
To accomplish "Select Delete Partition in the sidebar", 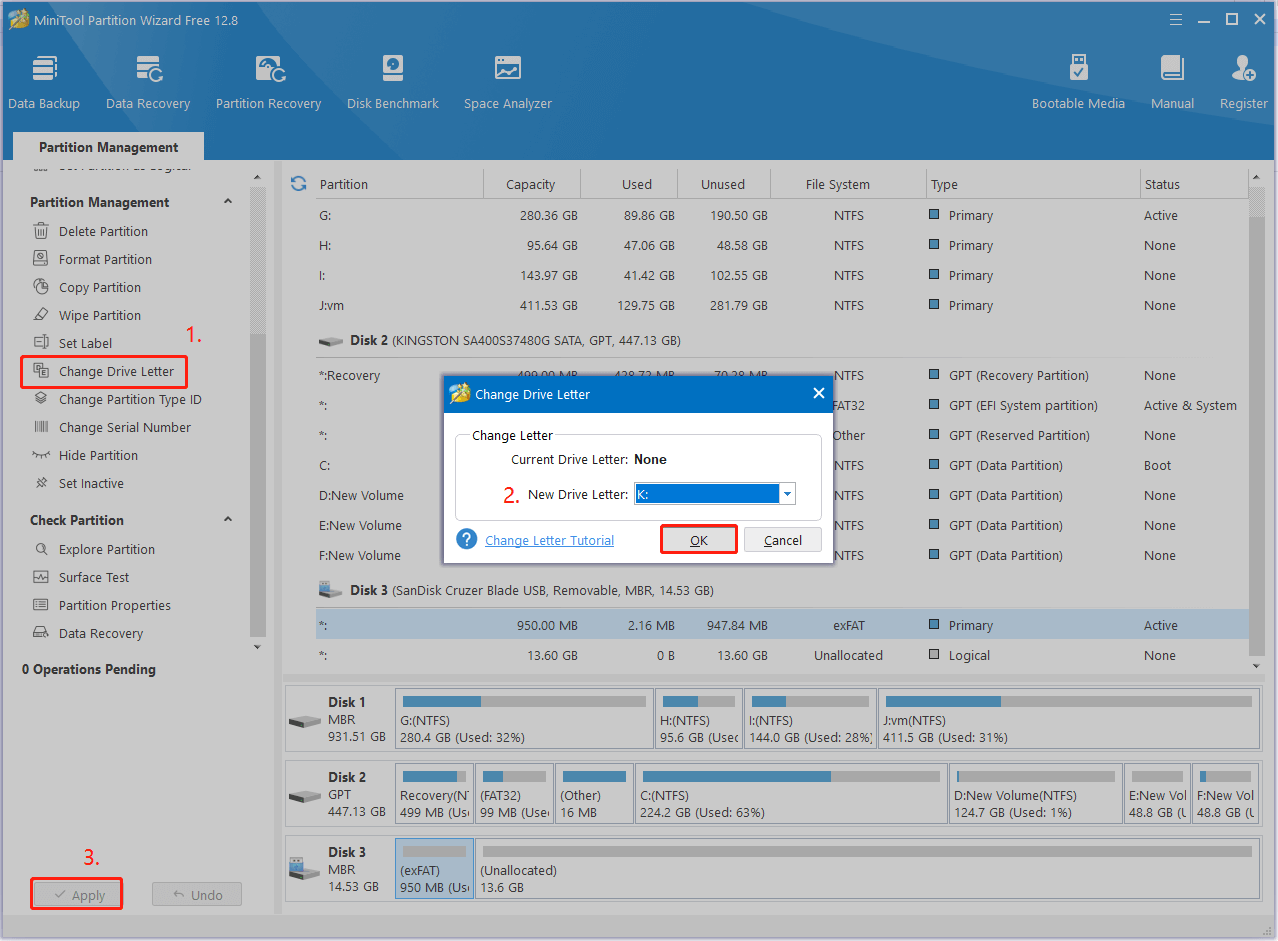I will point(103,231).
